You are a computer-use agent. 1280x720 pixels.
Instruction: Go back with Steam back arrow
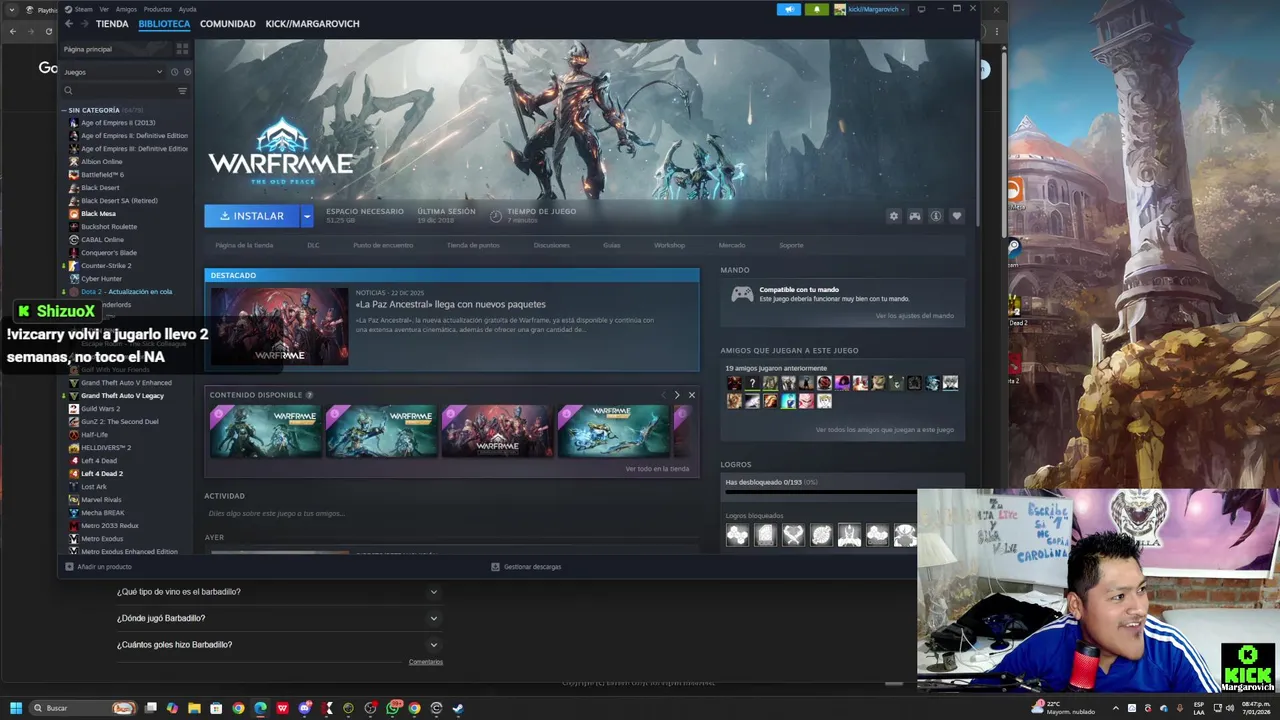(x=69, y=24)
